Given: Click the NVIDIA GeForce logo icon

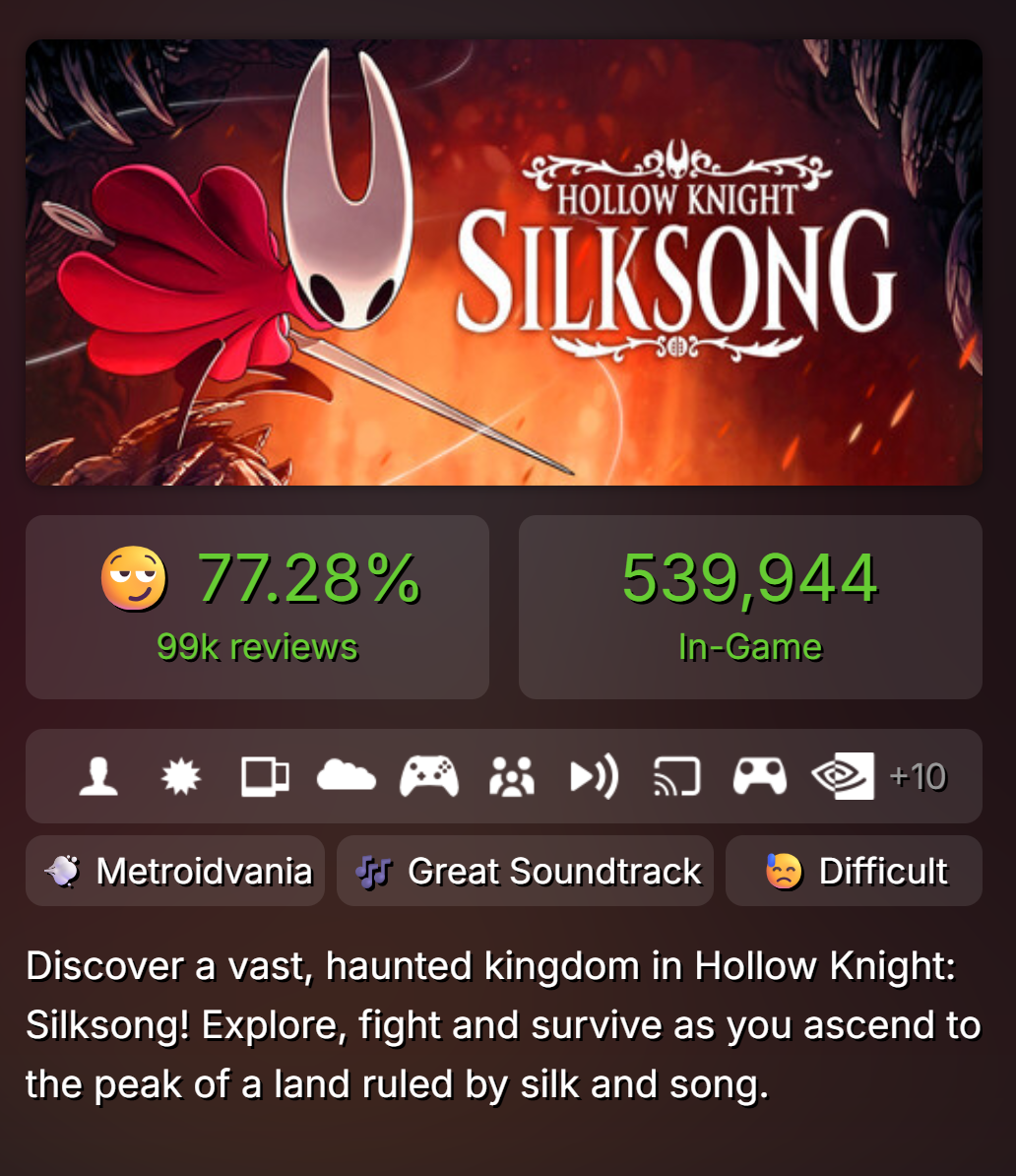Looking at the screenshot, I should [x=843, y=776].
